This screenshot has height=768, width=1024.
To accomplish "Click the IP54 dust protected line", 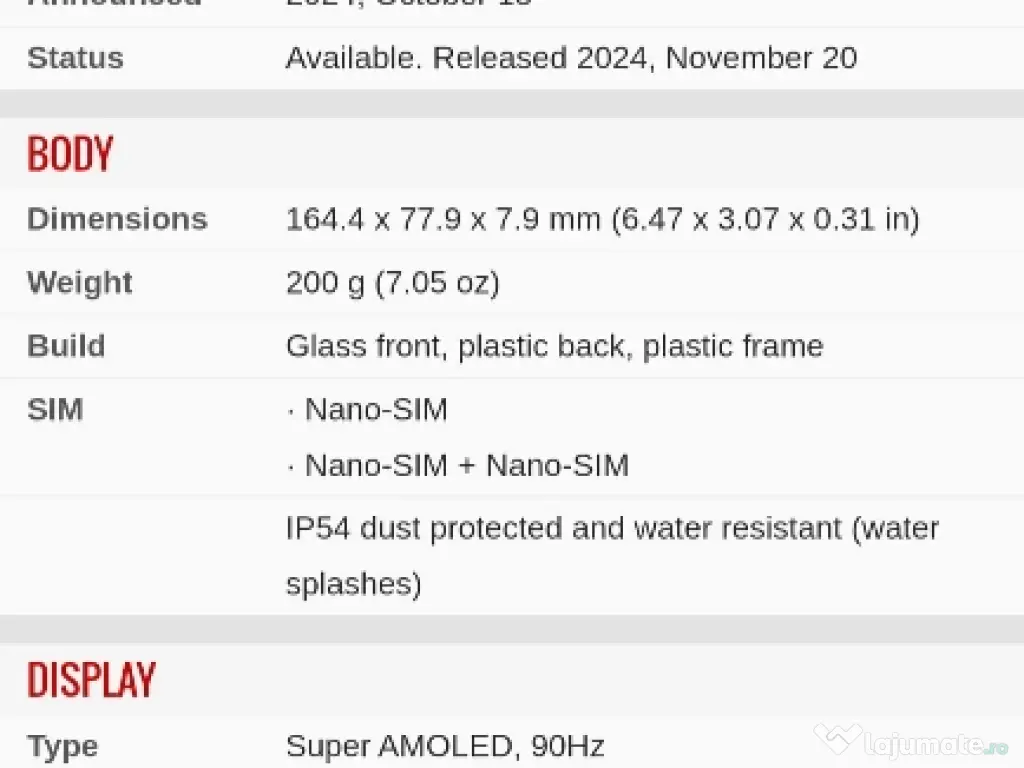I will [612, 528].
